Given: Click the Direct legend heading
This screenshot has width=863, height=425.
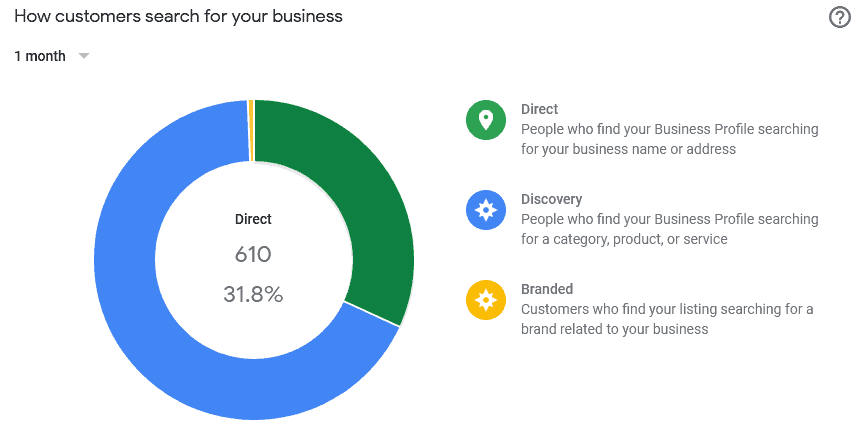Looking at the screenshot, I should tap(539, 109).
